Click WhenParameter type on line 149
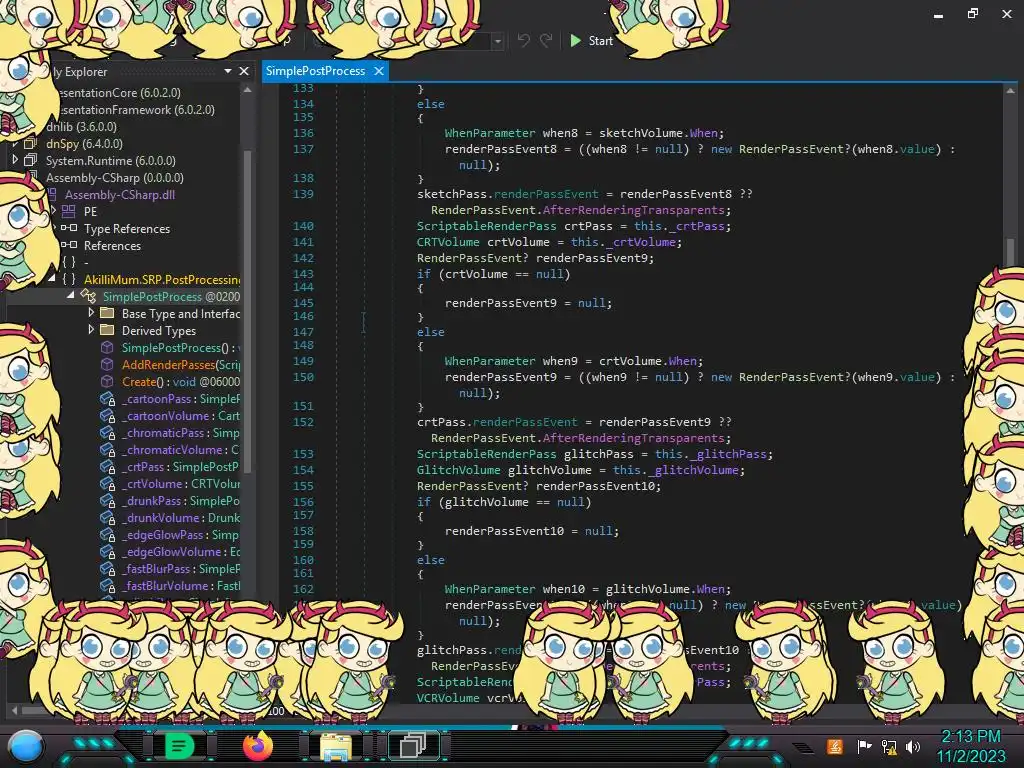 click(490, 360)
